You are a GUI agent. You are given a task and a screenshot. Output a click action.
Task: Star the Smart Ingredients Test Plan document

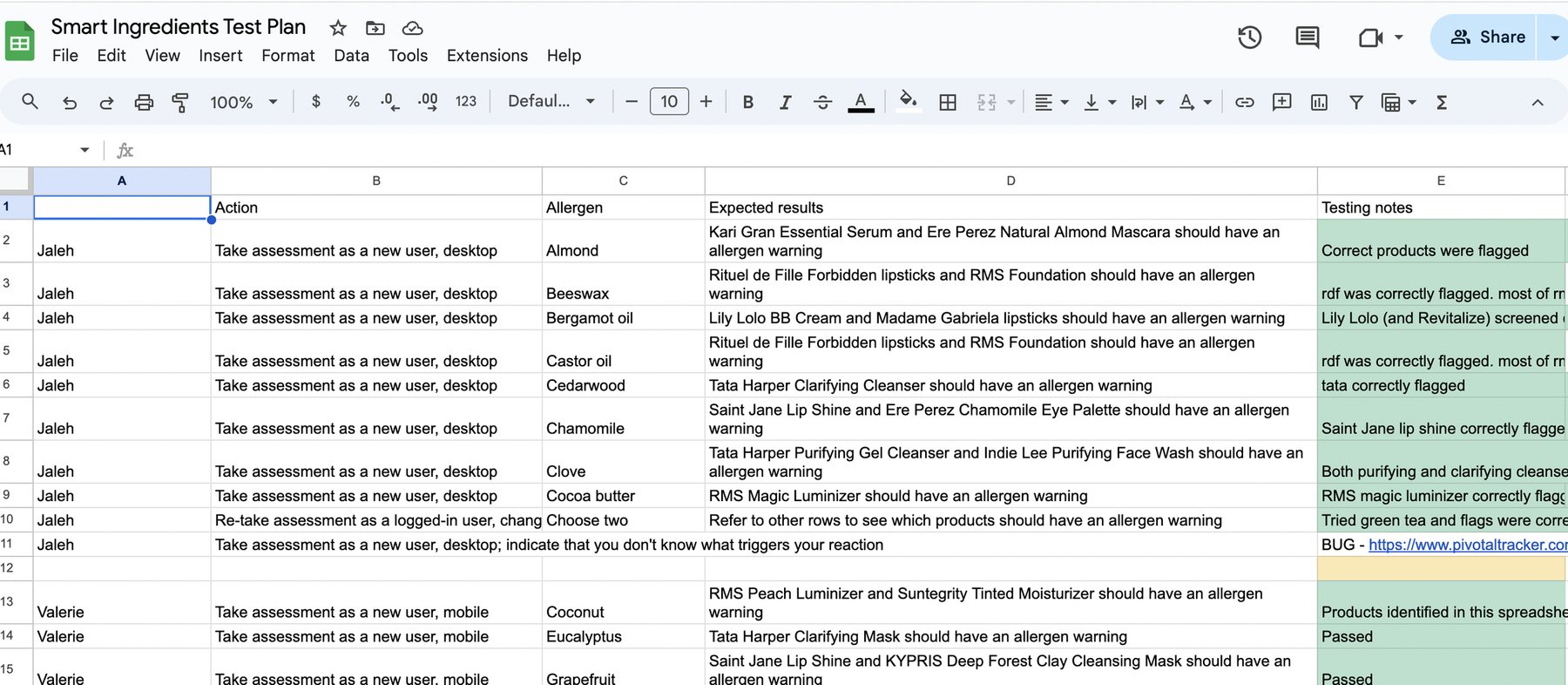[x=338, y=28]
